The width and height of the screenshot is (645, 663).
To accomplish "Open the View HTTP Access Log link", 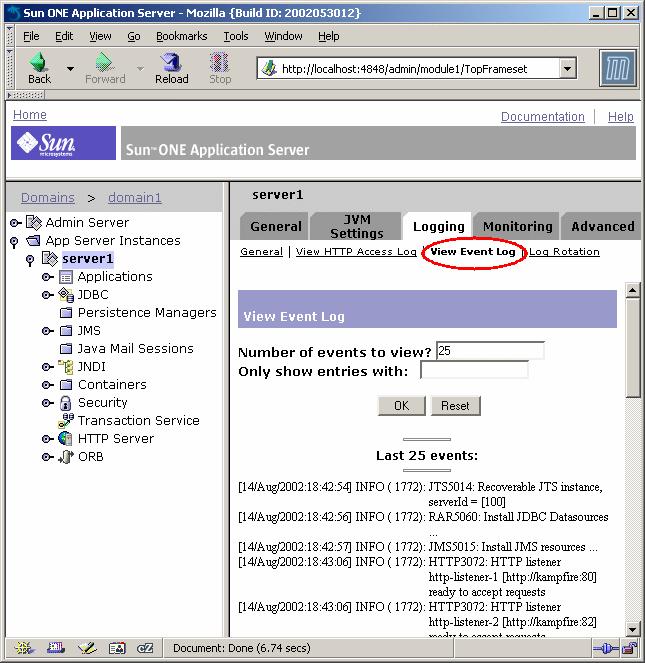I will pos(356,252).
